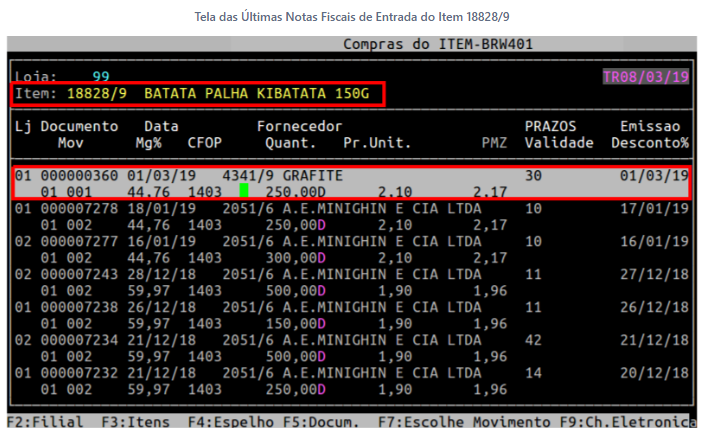Click the green cursor block in highlighted row
Image resolution: width=701 pixels, height=433 pixels.
pos(244,191)
